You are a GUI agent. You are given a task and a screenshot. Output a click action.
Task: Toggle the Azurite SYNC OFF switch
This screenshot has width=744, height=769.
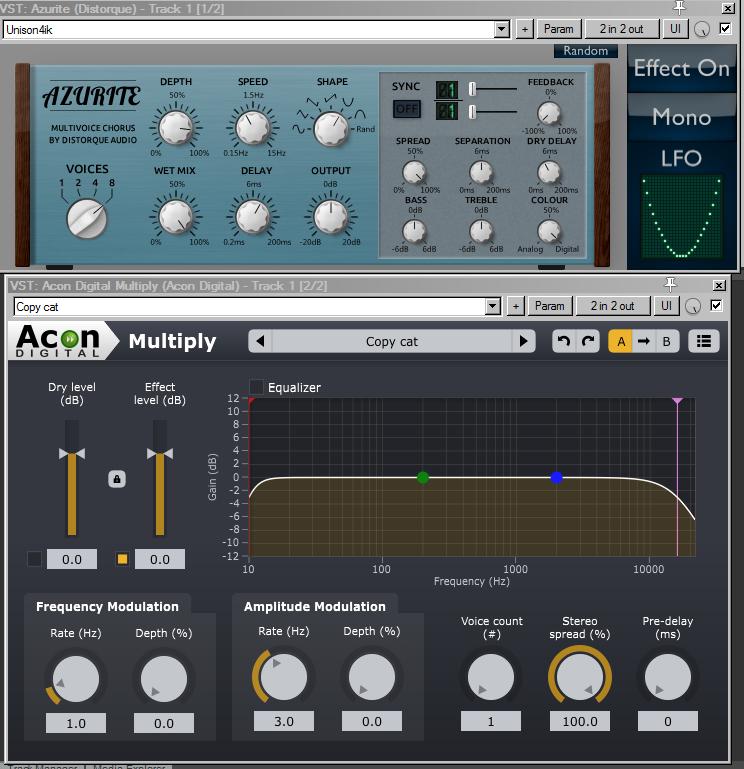[407, 109]
